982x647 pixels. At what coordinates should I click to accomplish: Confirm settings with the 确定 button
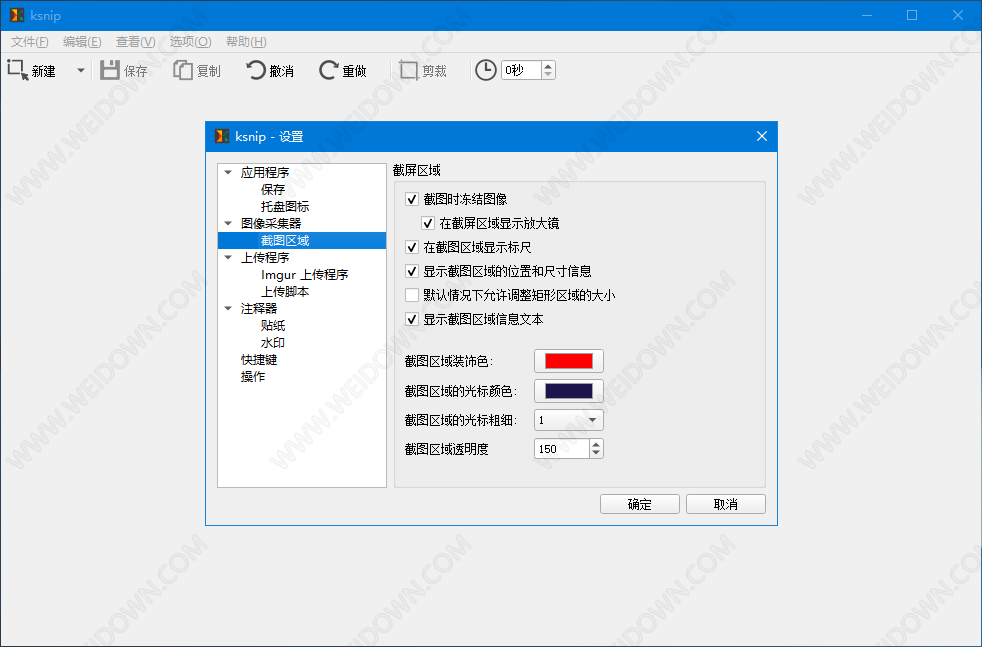639,504
